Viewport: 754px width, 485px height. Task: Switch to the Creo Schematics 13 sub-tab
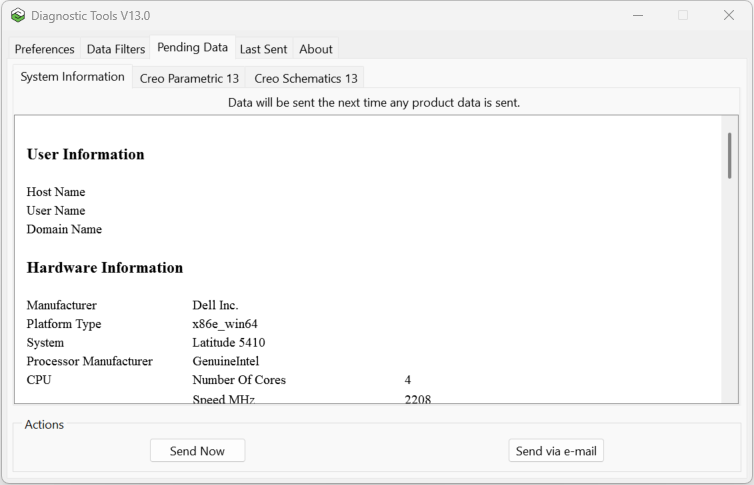(x=305, y=78)
